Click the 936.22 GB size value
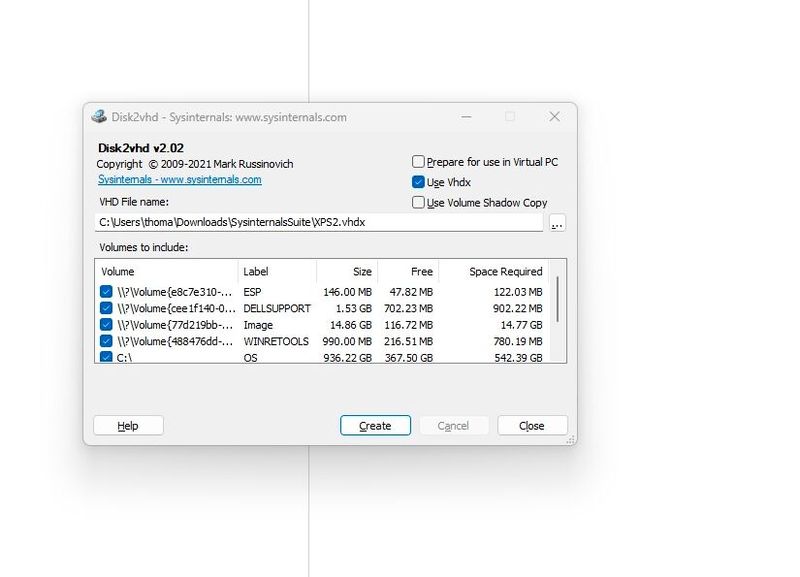800x577 pixels. pos(347,358)
